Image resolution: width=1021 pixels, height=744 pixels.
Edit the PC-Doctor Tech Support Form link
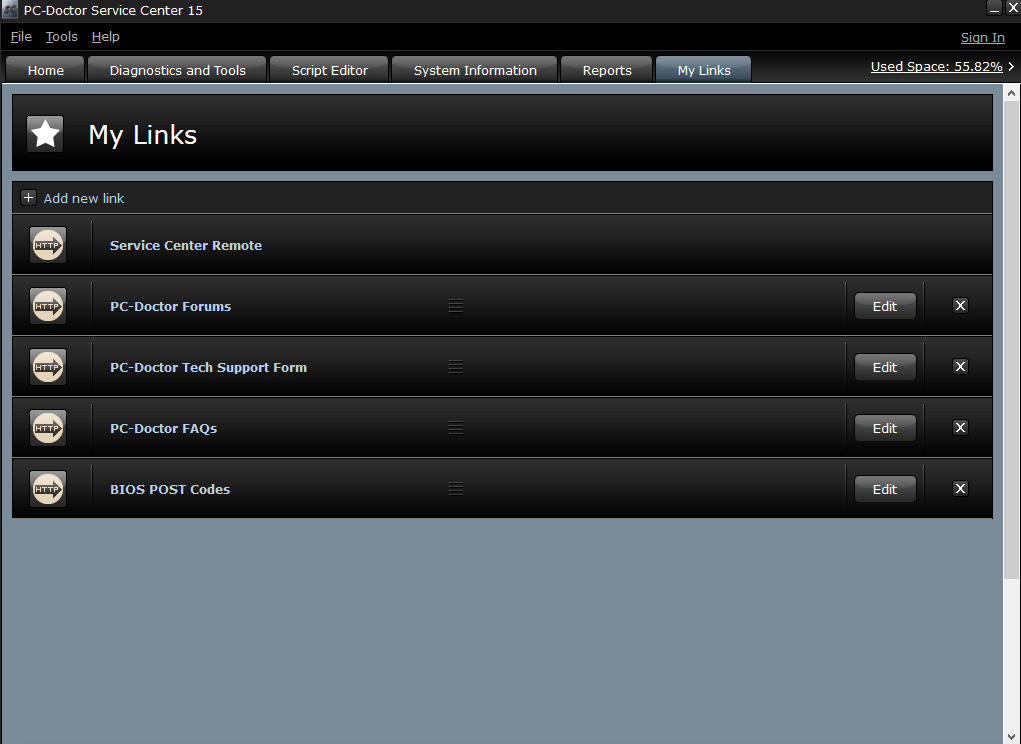point(885,367)
